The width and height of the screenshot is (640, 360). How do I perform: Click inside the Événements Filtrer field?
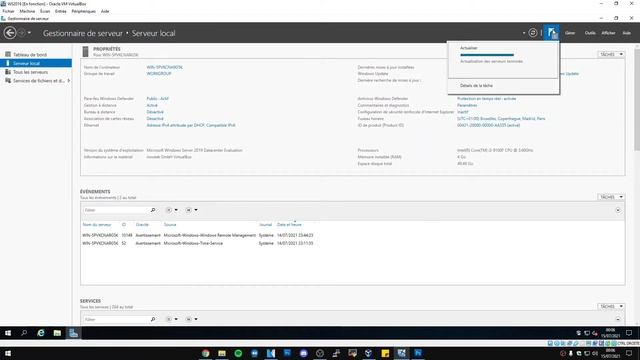pos(116,210)
